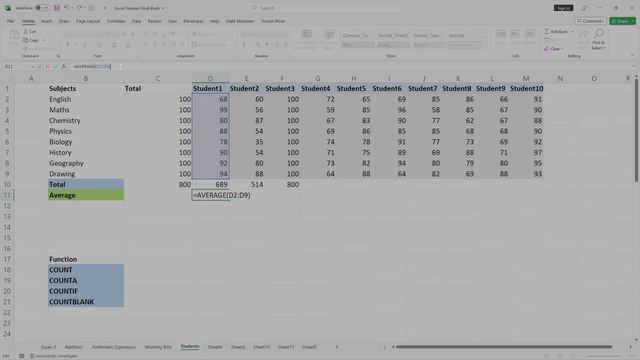Click inside the formula bar text
The height and width of the screenshot is (360, 640).
point(92,67)
